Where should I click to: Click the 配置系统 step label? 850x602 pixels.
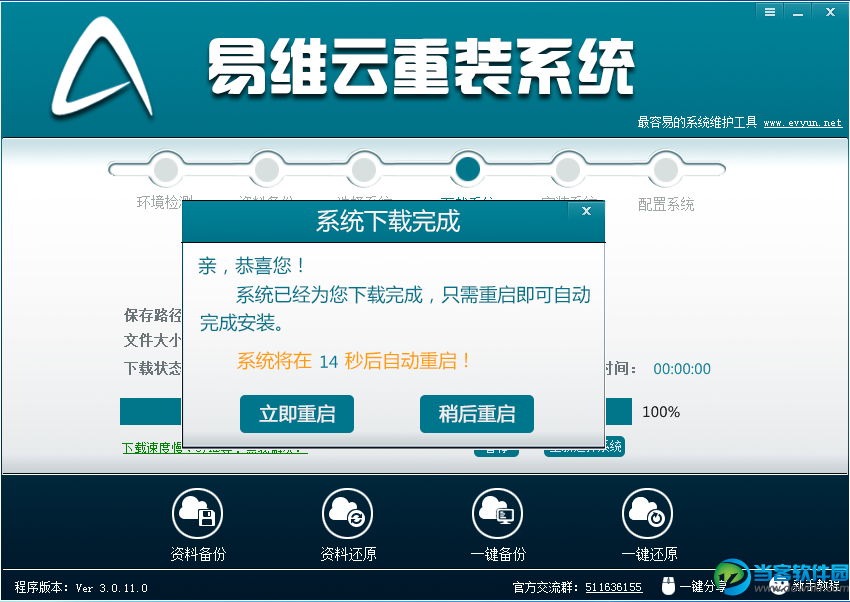tap(666, 204)
